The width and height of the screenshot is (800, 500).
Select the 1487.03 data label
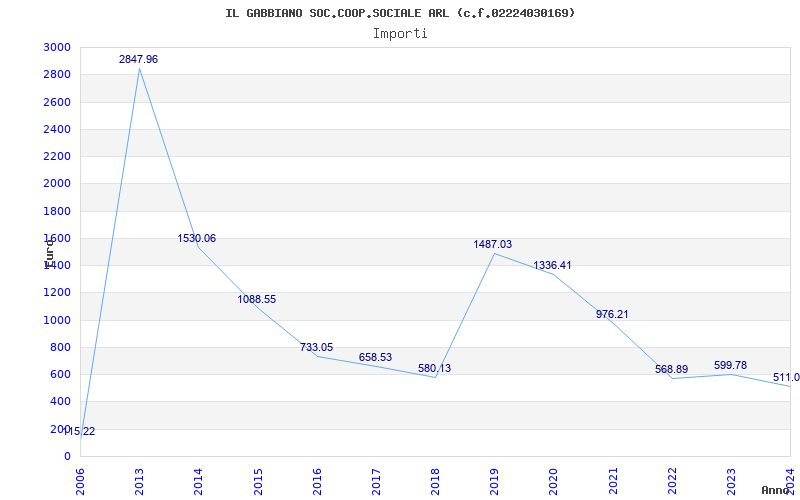[492, 244]
